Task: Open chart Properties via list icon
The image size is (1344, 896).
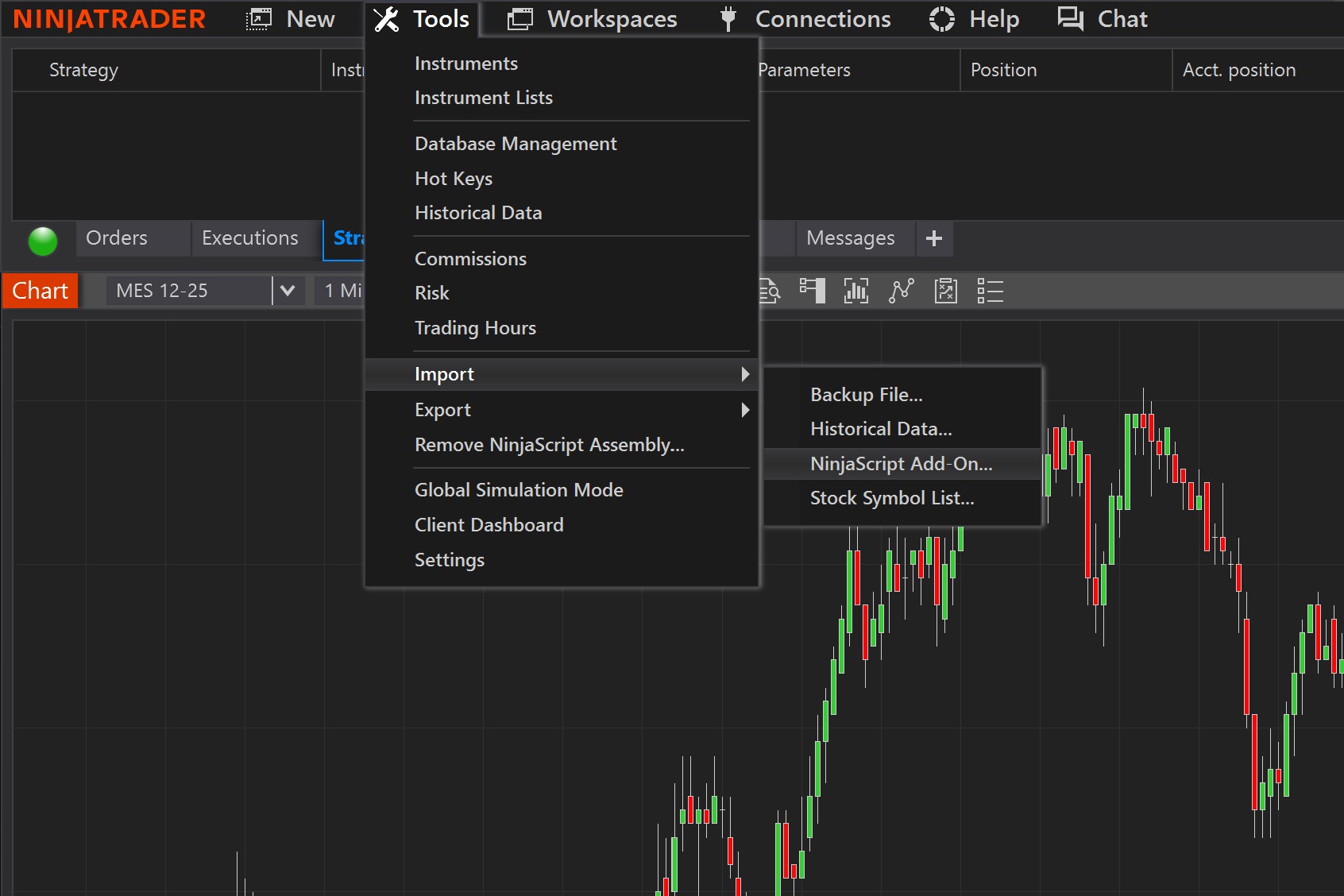Action: click(x=990, y=291)
